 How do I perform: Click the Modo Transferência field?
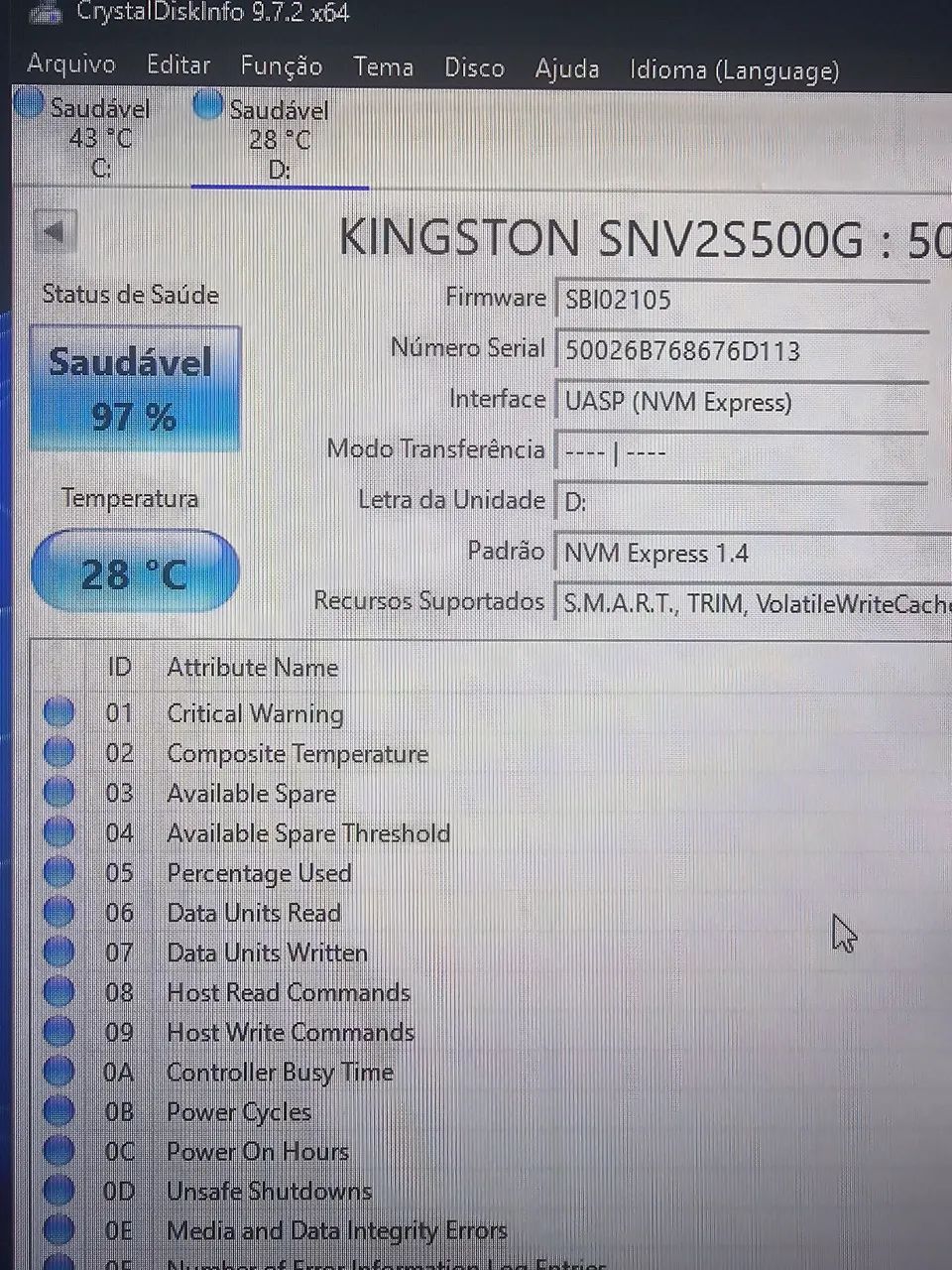pos(744,452)
